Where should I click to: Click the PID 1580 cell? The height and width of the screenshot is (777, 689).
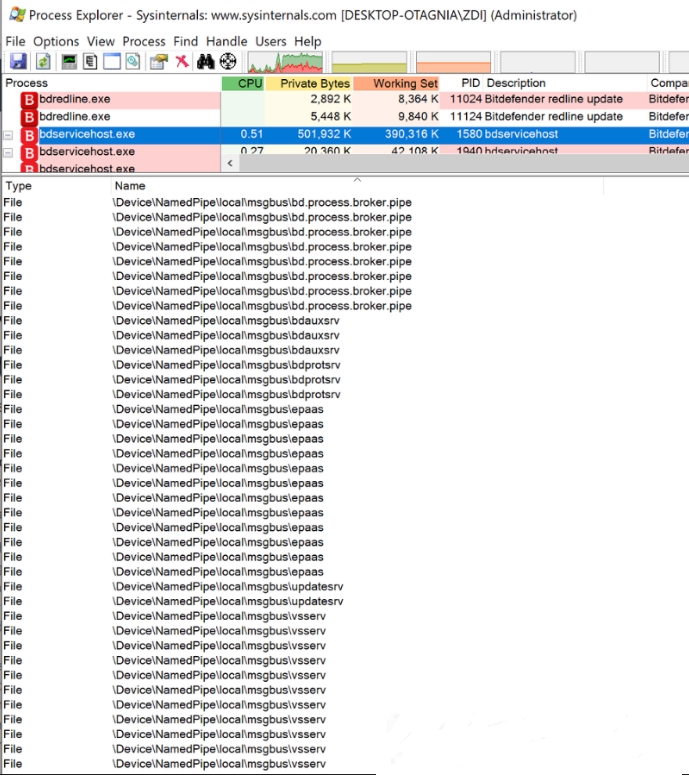(469, 134)
